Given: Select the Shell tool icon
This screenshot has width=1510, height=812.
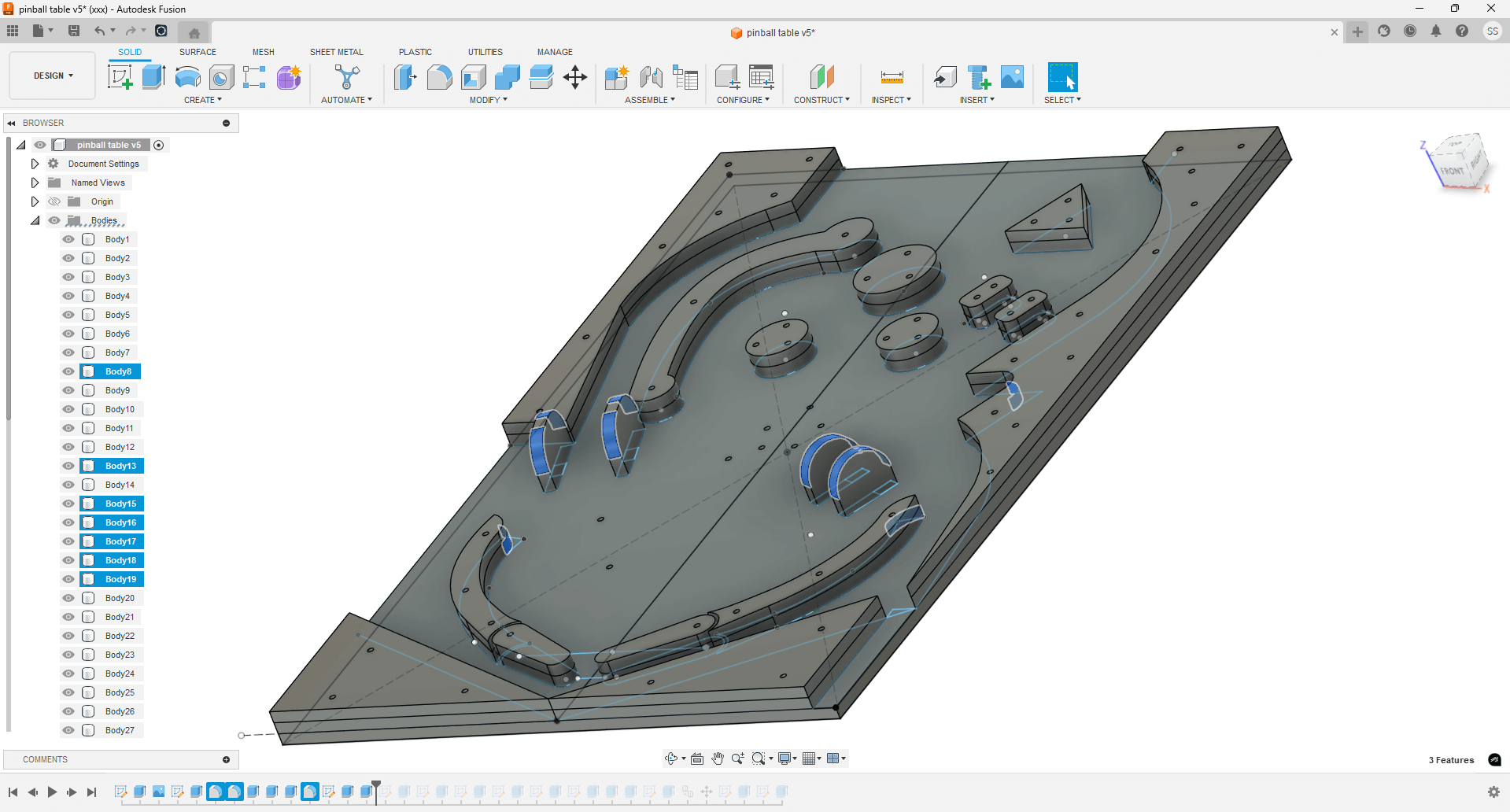Looking at the screenshot, I should pos(473,77).
